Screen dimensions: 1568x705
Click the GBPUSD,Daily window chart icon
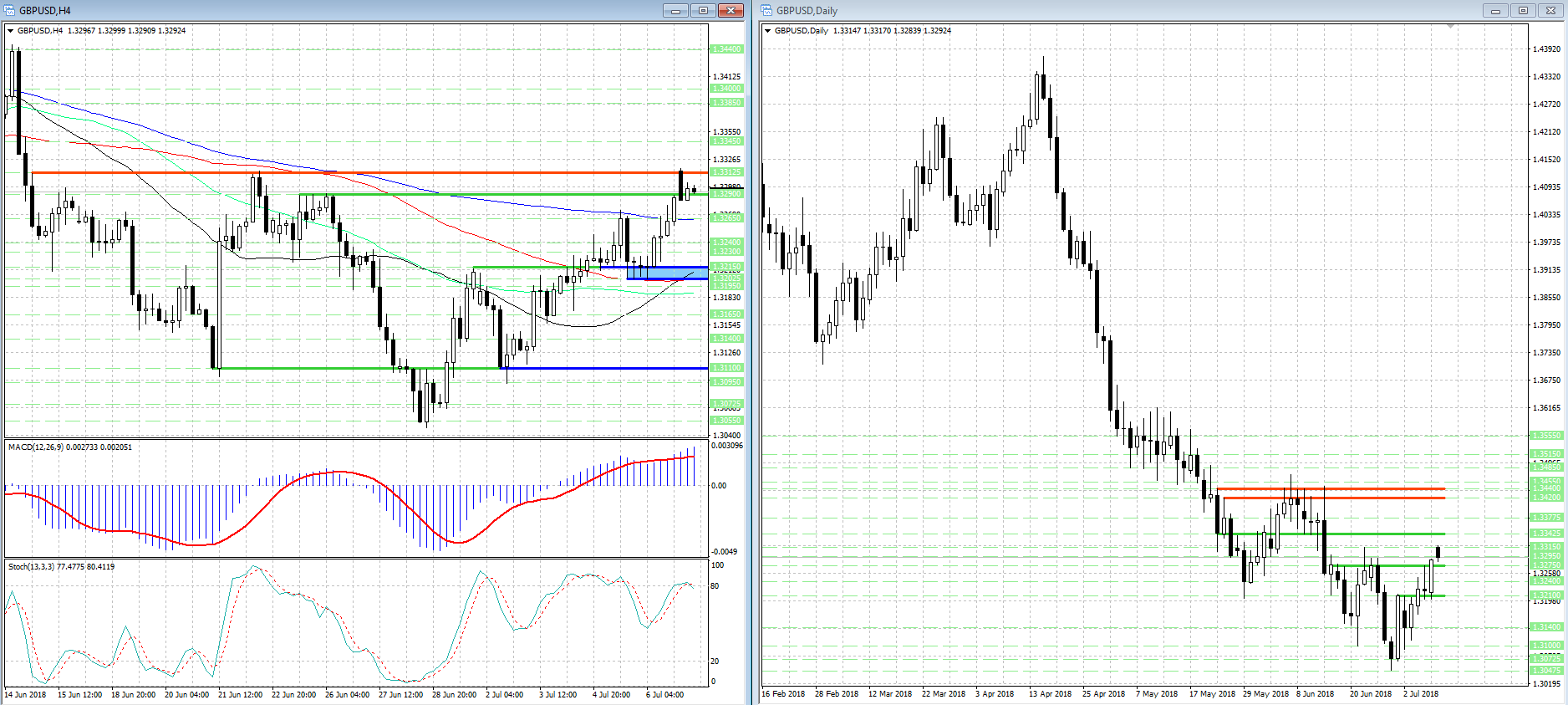pyautogui.click(x=766, y=10)
